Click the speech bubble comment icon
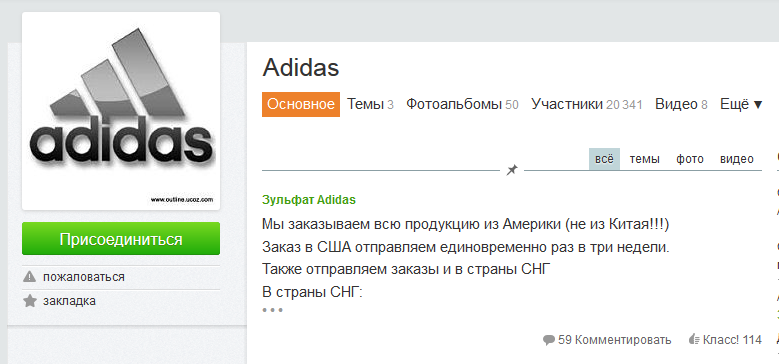This screenshot has height=364, width=779. [548, 340]
